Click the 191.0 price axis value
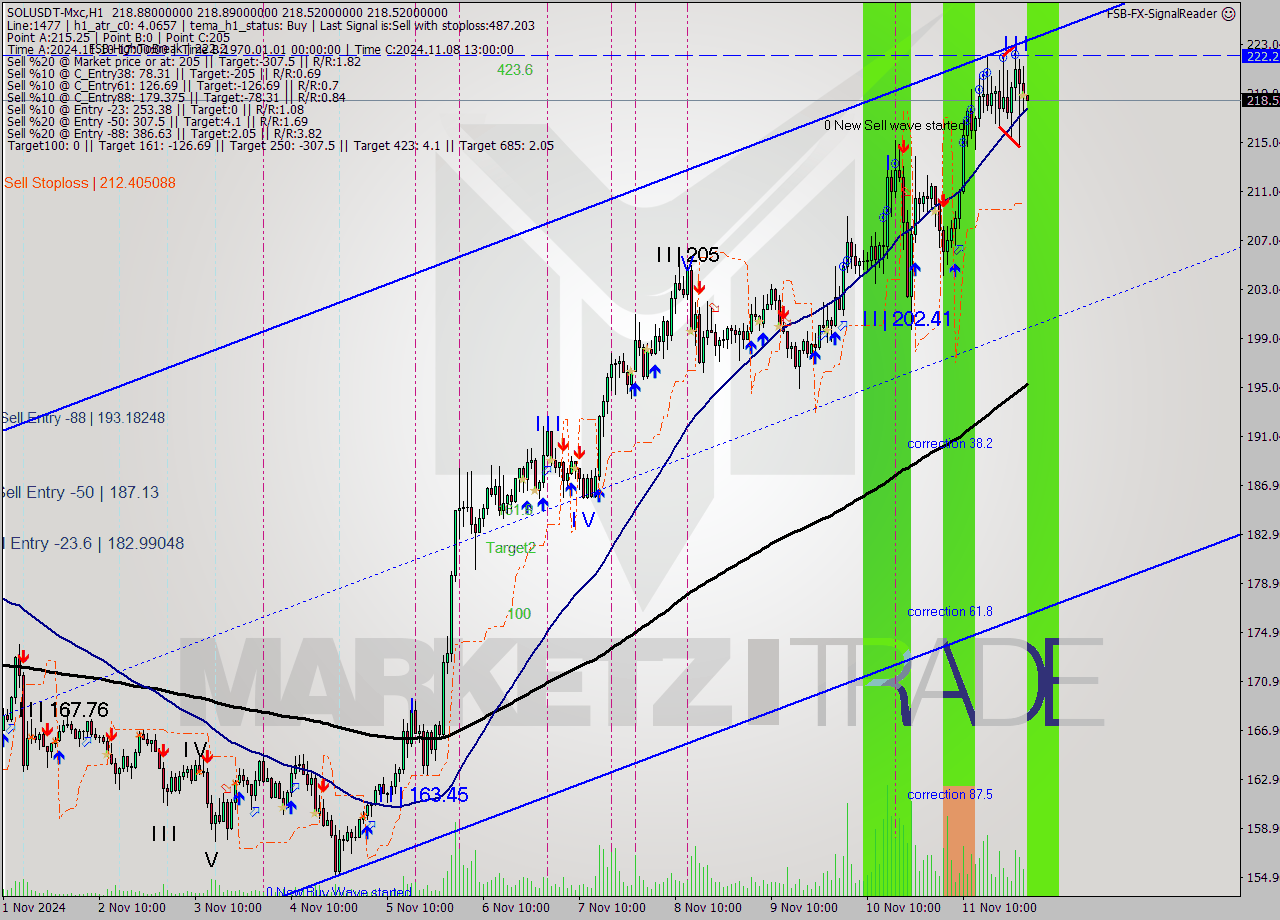Screen dimensions: 1280x920 tap(1261, 436)
